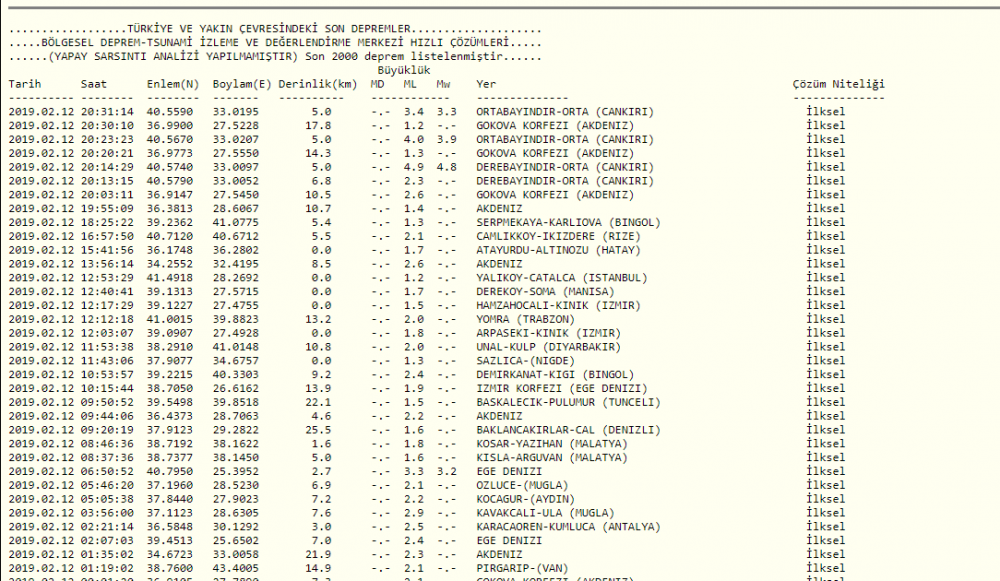Image resolution: width=1000 pixels, height=581 pixels.
Task: Click the Boylam(E) column header
Action: point(241,84)
